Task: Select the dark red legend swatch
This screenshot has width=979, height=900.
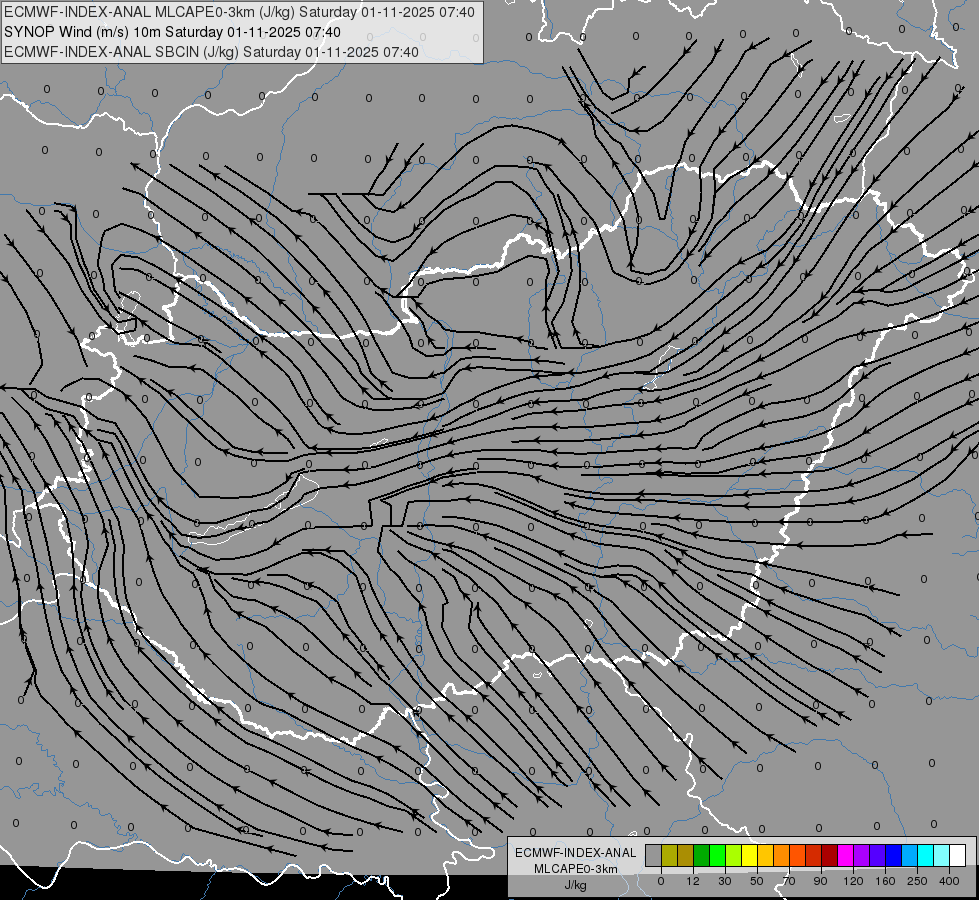Action: tap(830, 855)
